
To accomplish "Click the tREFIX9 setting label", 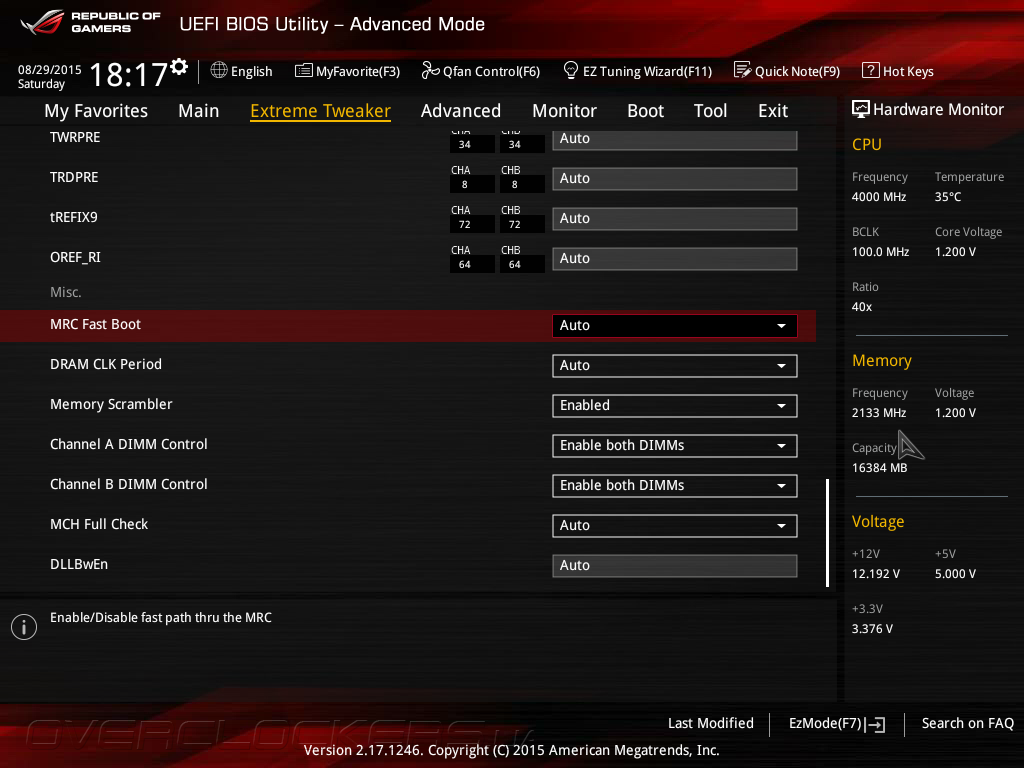I will point(74,217).
